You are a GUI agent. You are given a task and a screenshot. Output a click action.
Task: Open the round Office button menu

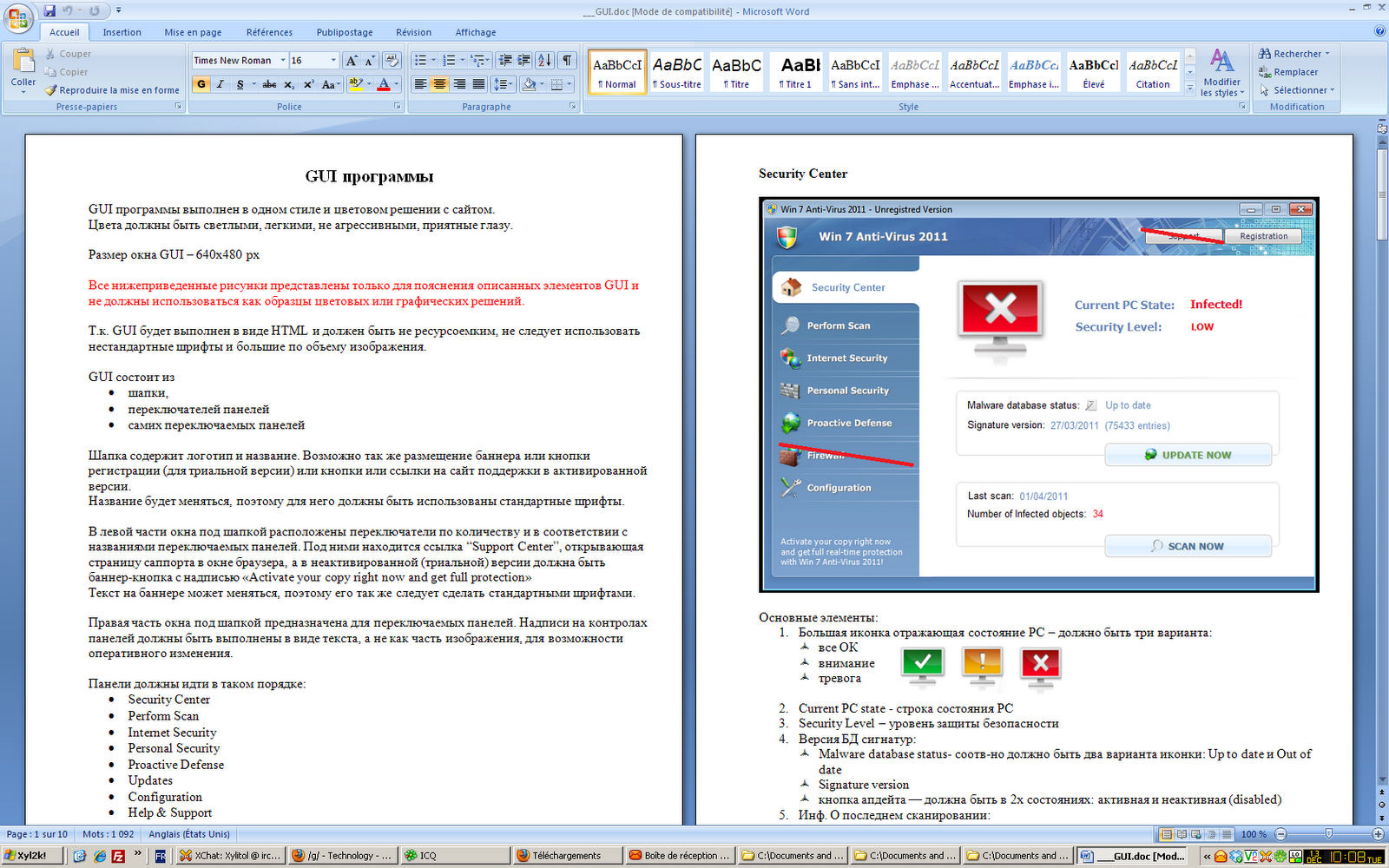[x=18, y=17]
